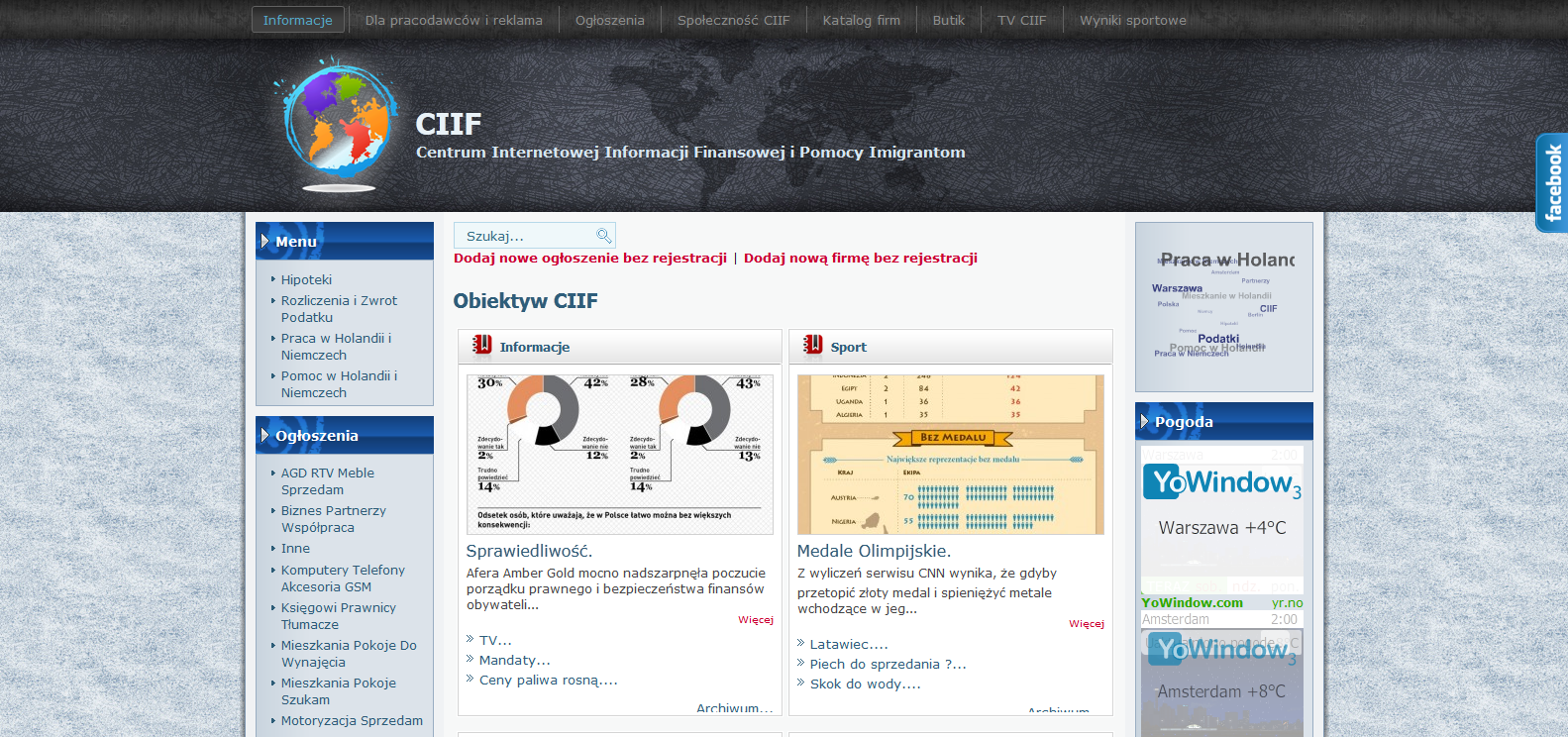This screenshot has height=737, width=1568.
Task: Click the Menu panel arrow icon
Action: click(x=264, y=241)
